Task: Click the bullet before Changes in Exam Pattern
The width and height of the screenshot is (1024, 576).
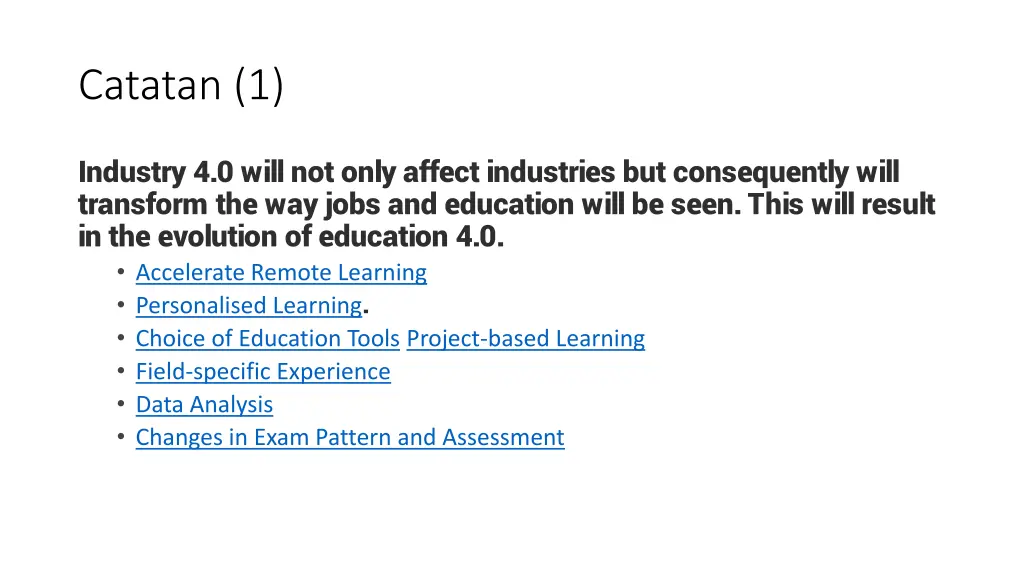Action: pyautogui.click(x=121, y=436)
